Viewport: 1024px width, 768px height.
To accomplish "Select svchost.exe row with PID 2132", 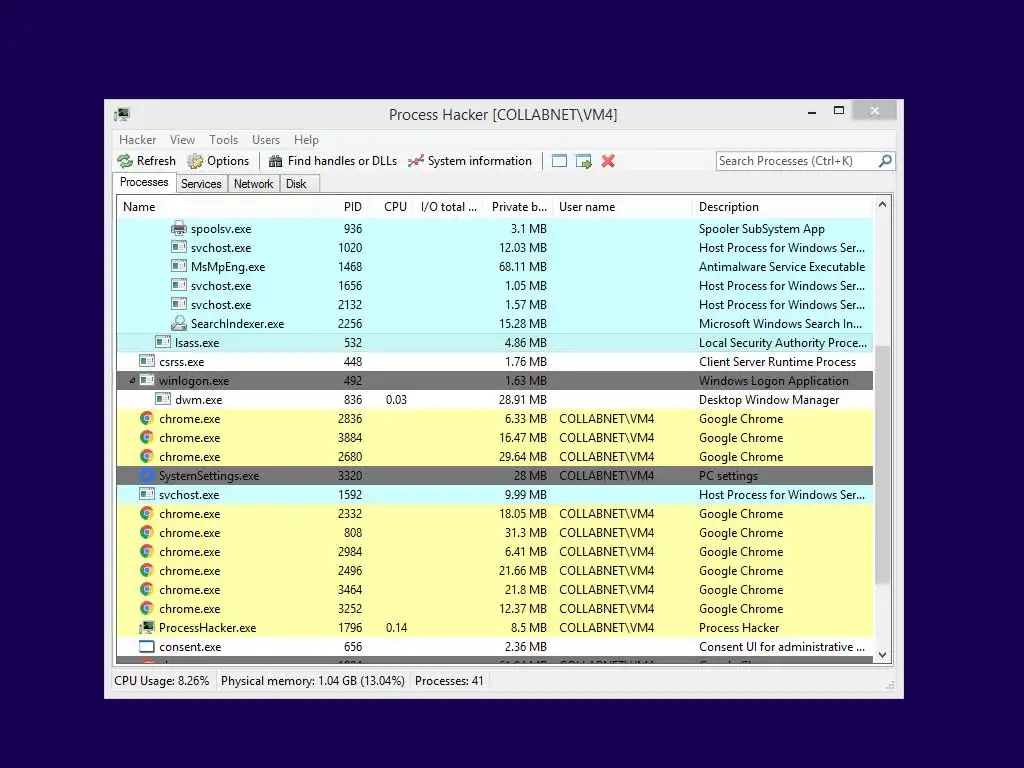I will click(495, 304).
